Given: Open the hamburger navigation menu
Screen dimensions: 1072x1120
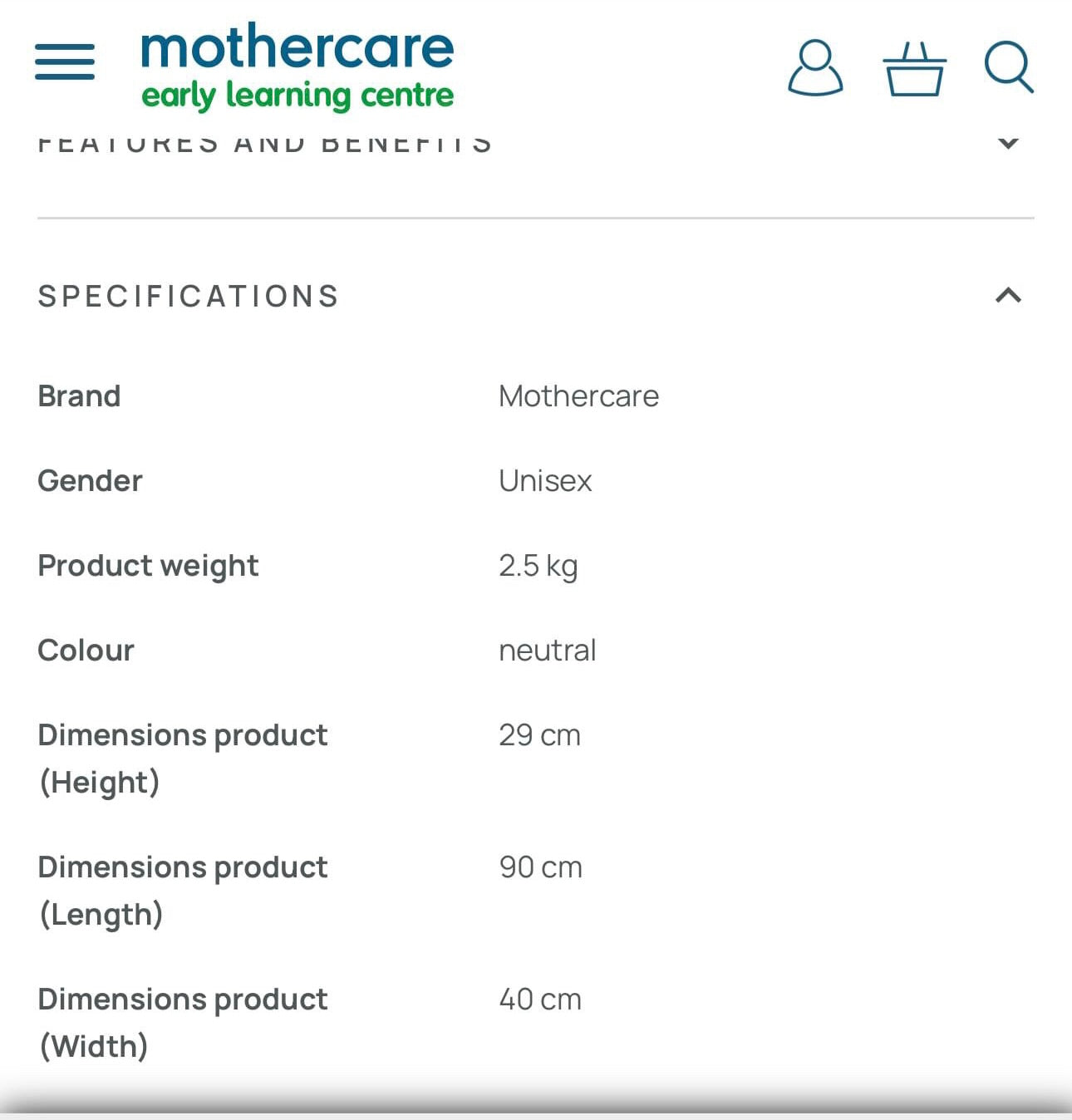Looking at the screenshot, I should point(65,62).
